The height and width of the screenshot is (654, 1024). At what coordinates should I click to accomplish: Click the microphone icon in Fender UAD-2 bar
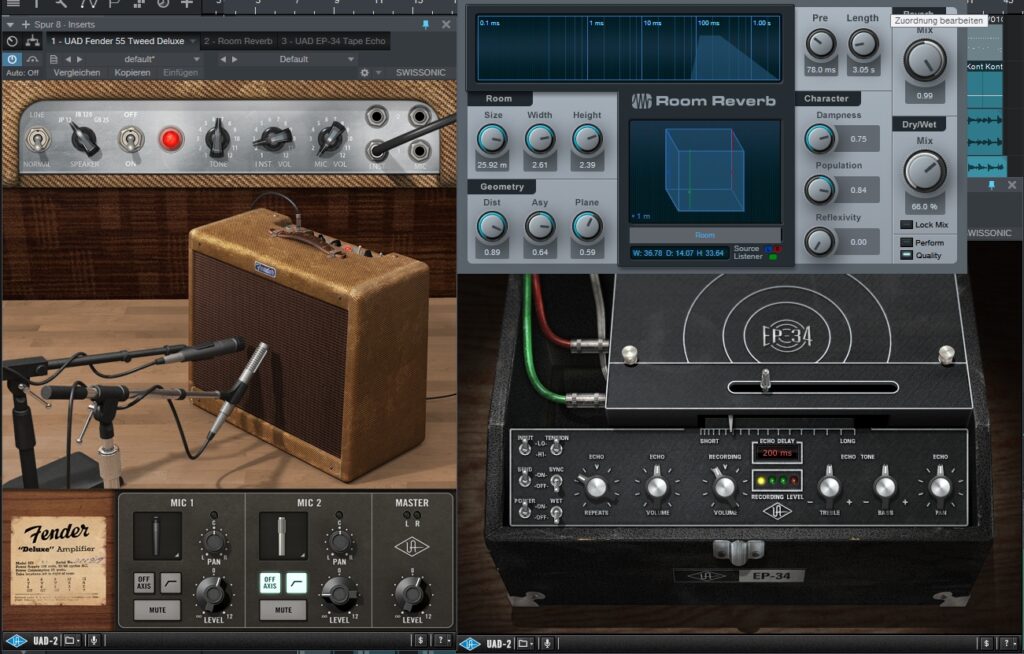click(x=93, y=641)
